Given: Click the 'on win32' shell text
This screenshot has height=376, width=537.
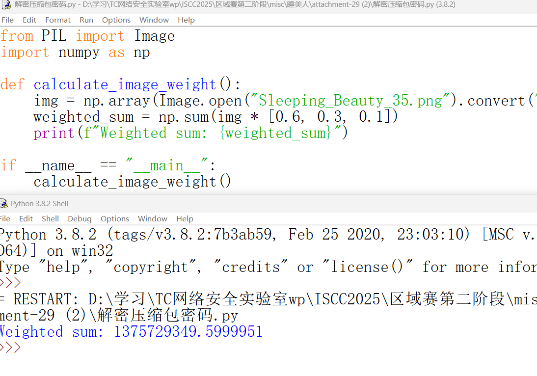Looking at the screenshot, I should (80, 251).
